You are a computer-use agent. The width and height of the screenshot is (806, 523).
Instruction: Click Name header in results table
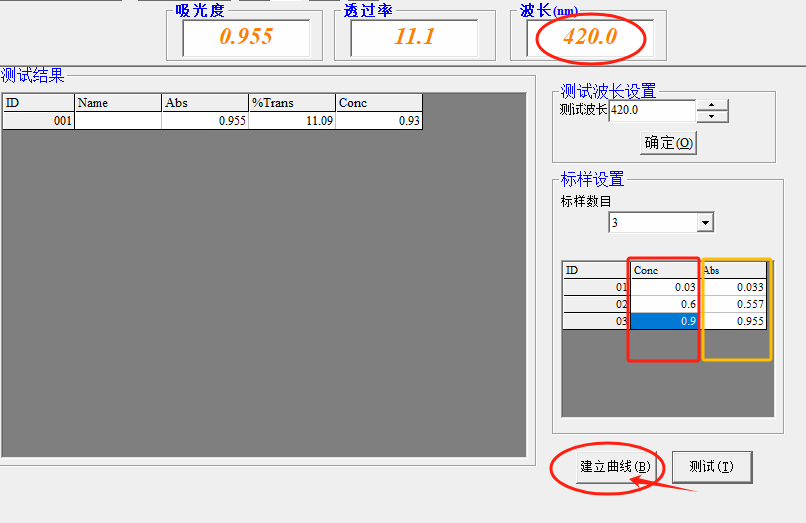click(x=118, y=103)
